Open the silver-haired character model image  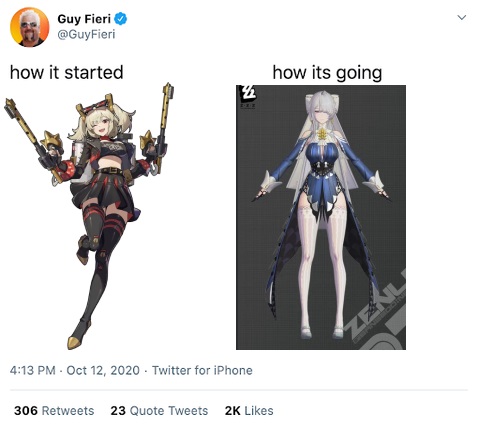click(x=321, y=217)
